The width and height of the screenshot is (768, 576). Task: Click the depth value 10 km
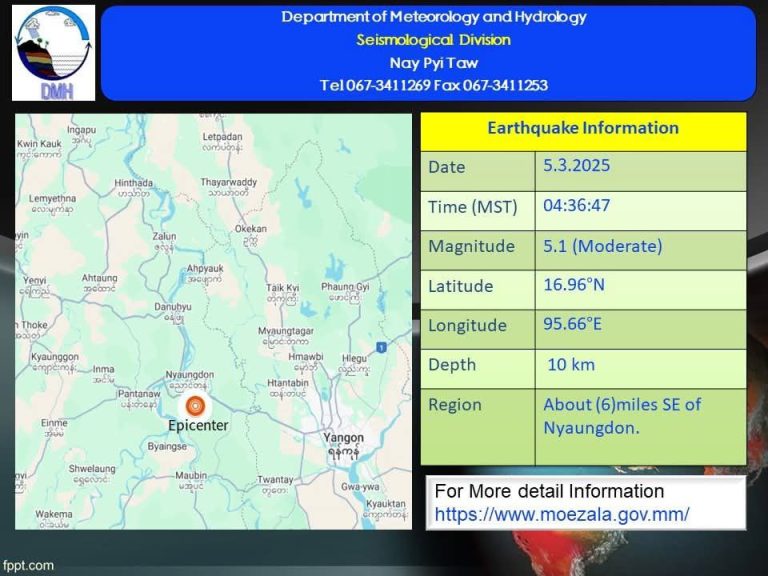coord(570,364)
